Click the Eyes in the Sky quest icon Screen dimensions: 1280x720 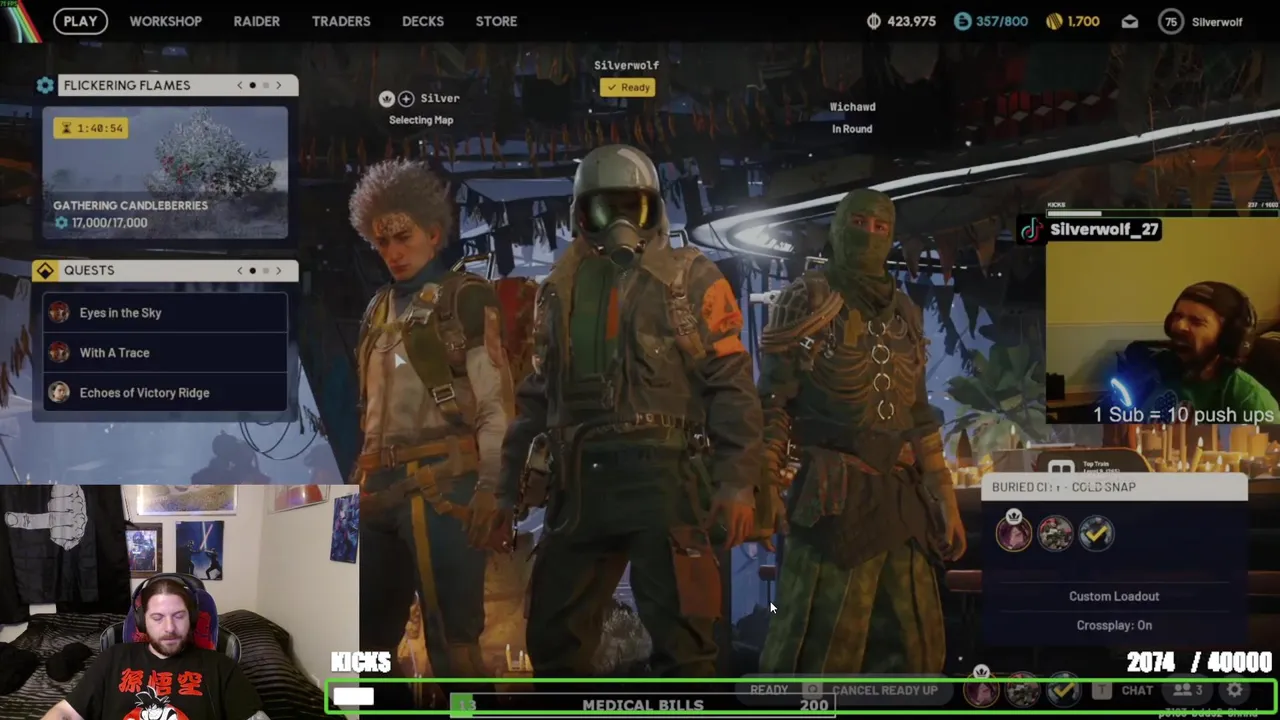(x=59, y=313)
